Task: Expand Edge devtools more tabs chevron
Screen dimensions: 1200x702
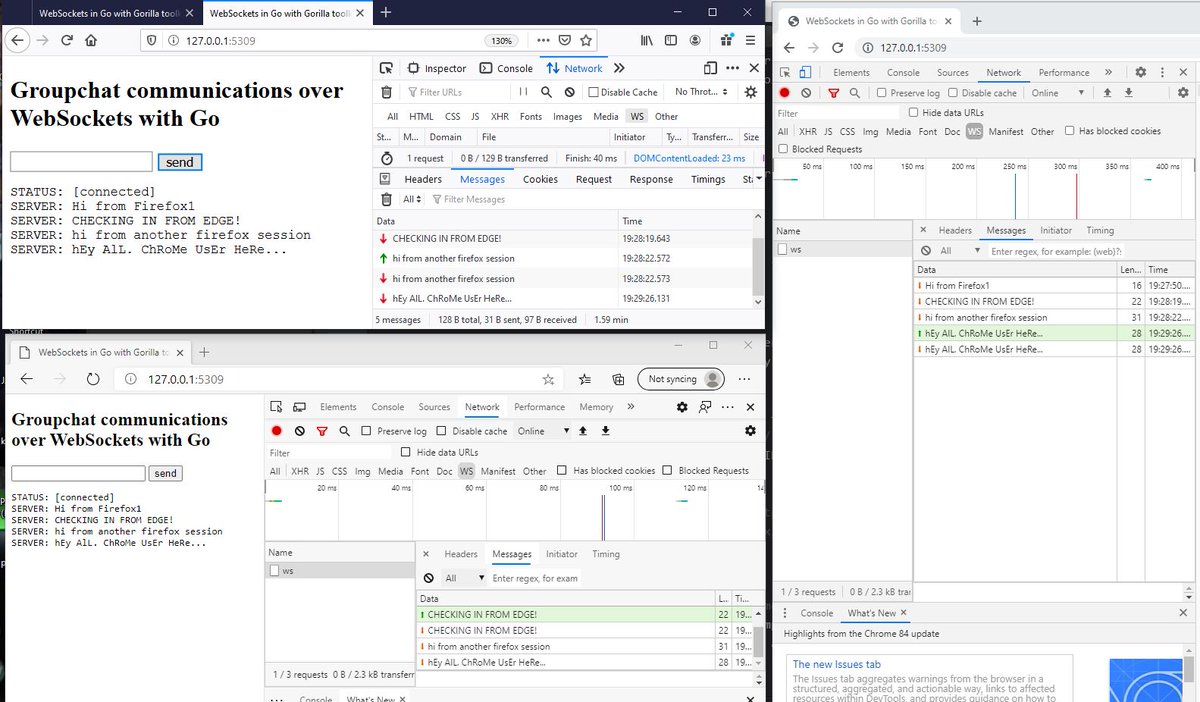Action: [x=631, y=407]
